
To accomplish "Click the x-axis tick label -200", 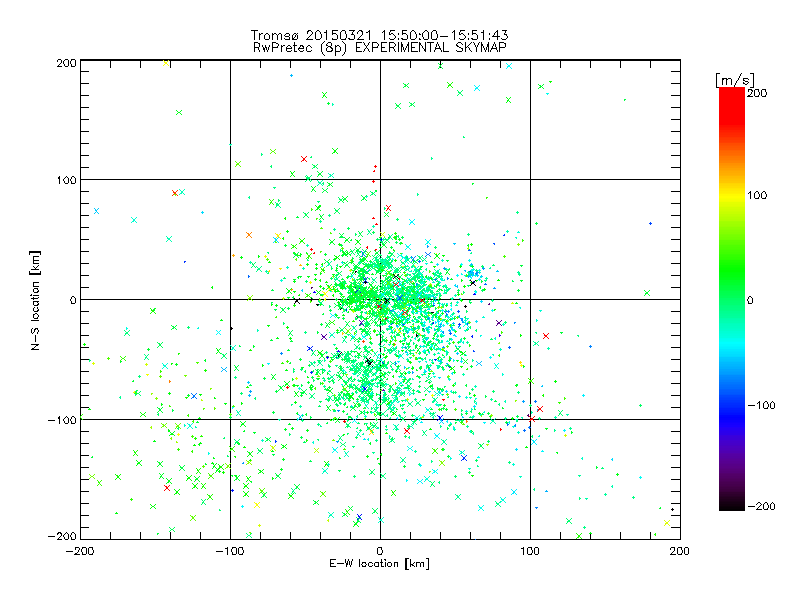I will pyautogui.click(x=80, y=551).
